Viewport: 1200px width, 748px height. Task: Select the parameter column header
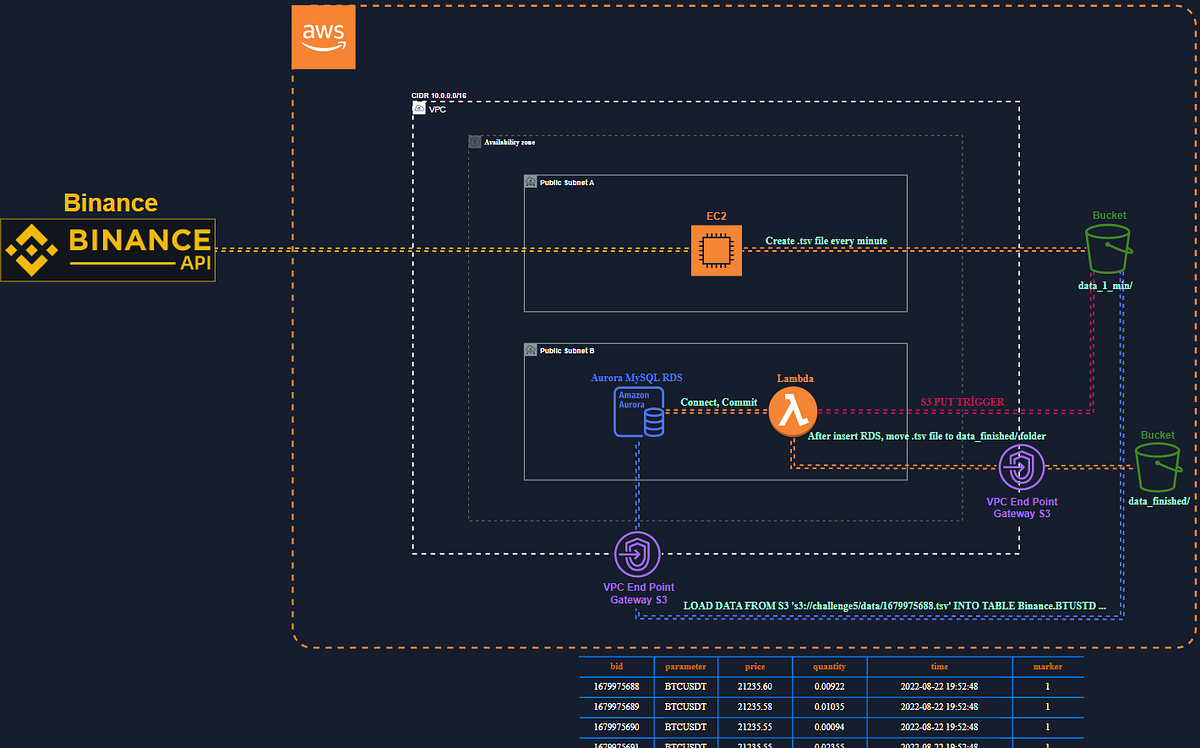(x=686, y=666)
